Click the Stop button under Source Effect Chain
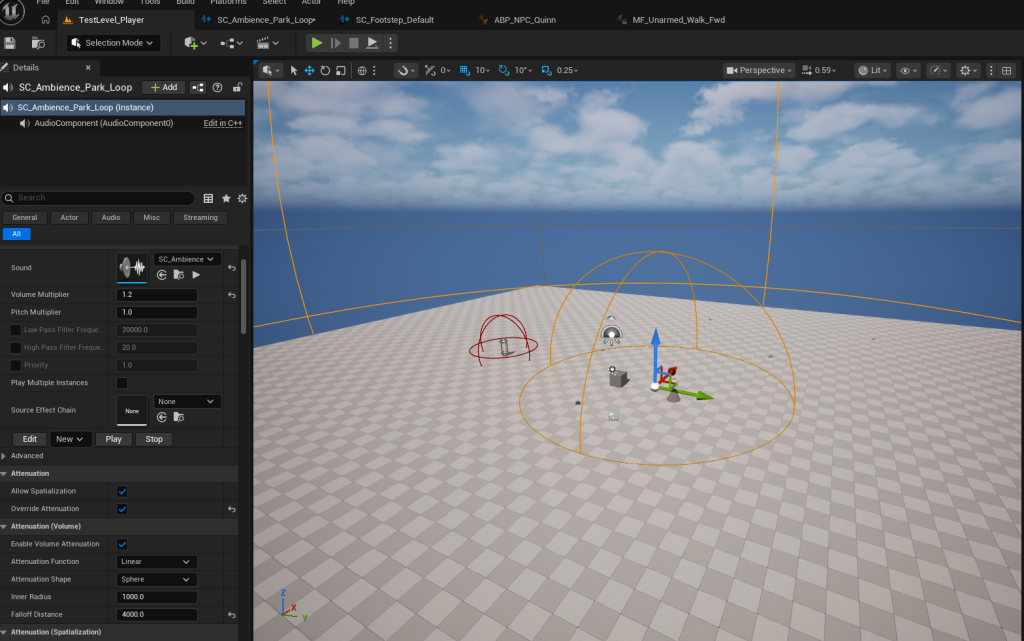1024x641 pixels. pyautogui.click(x=153, y=438)
